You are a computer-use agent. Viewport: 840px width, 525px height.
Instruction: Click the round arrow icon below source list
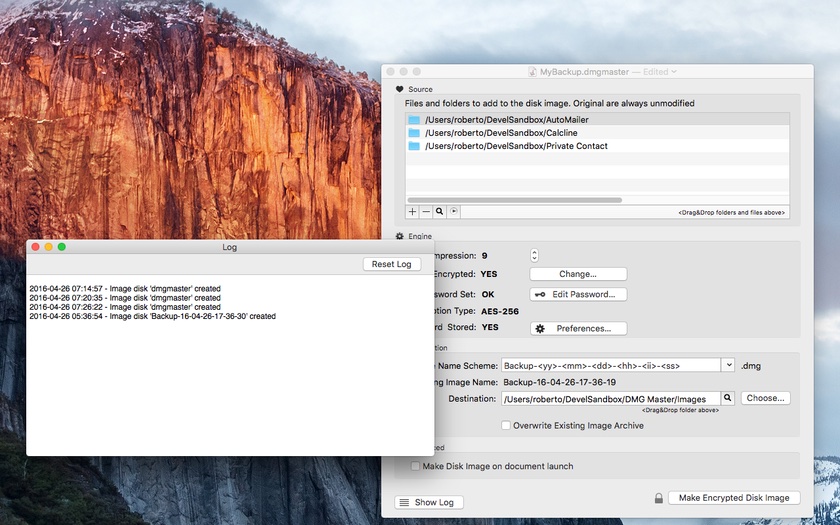click(x=453, y=212)
